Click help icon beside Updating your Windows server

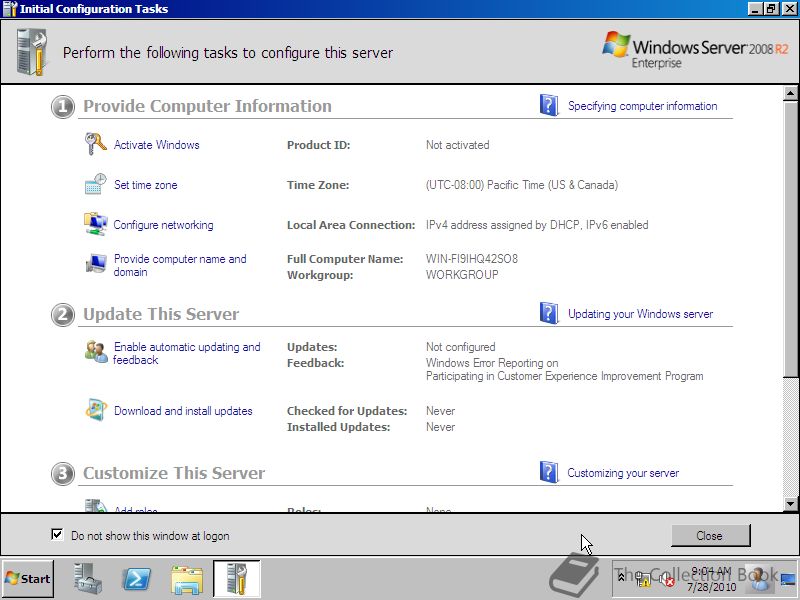tap(549, 313)
